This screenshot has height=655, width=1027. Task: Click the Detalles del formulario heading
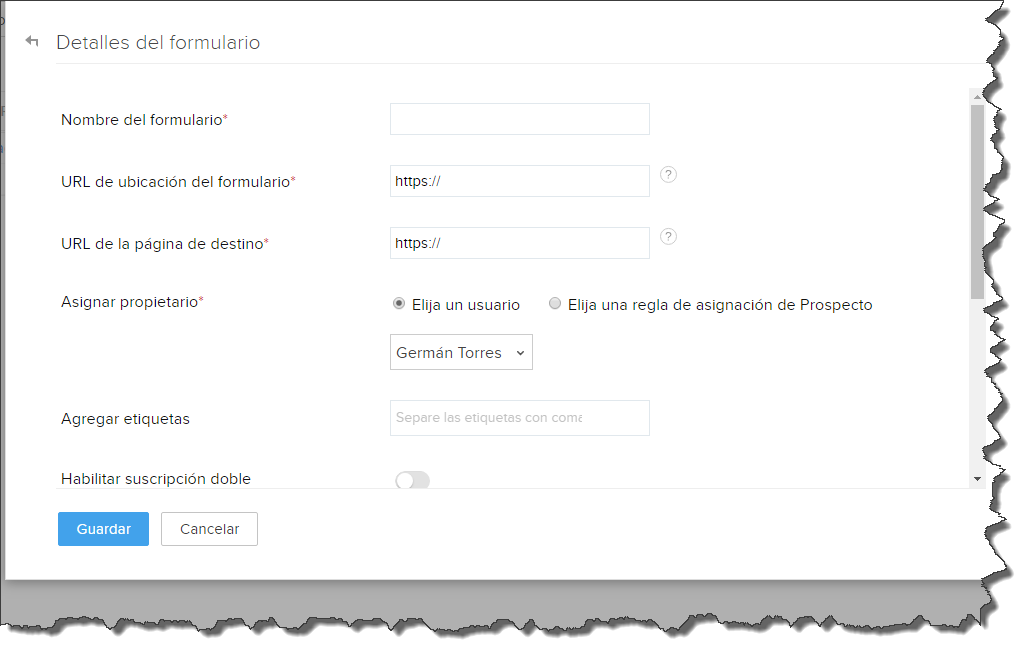158,43
